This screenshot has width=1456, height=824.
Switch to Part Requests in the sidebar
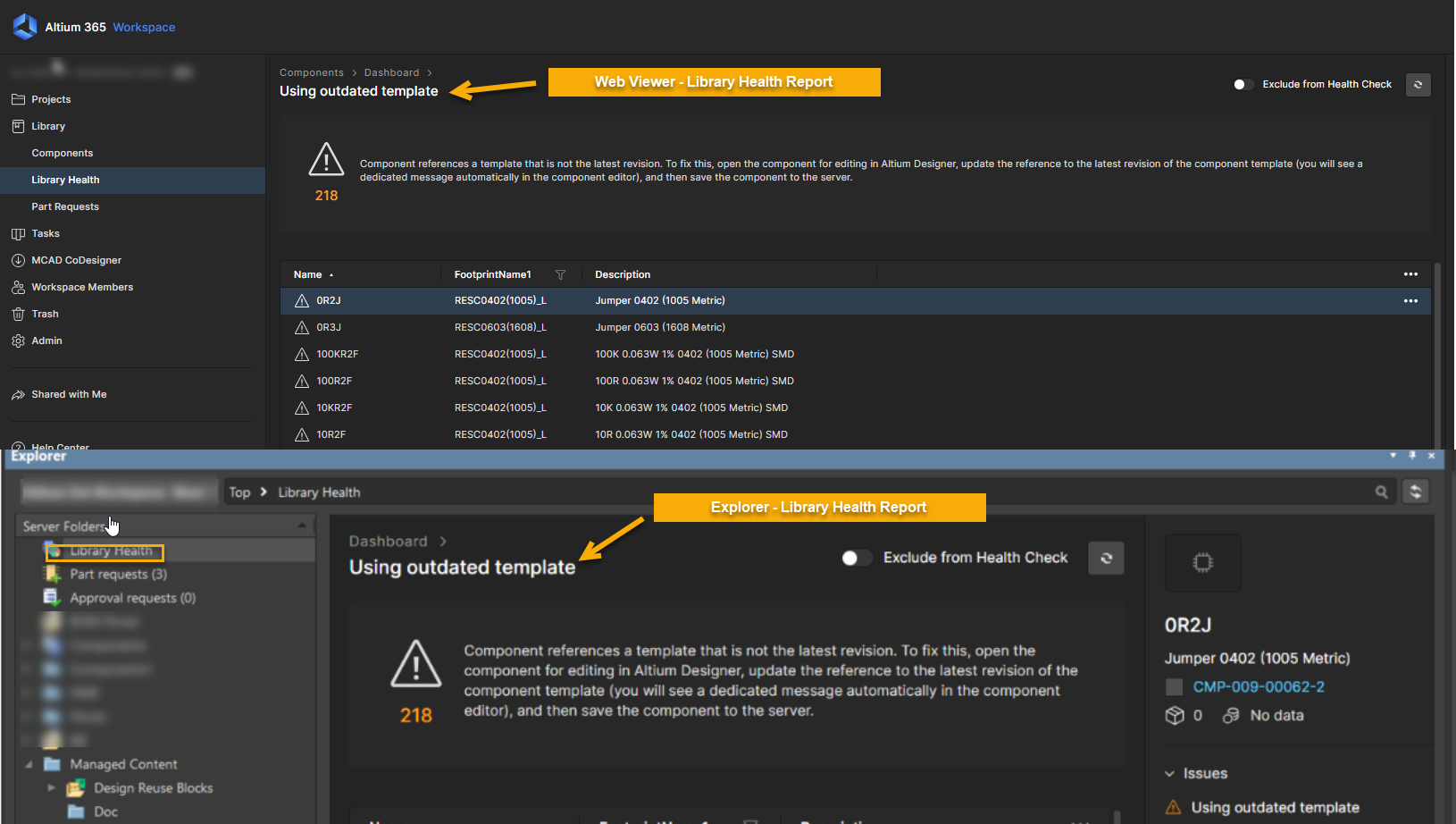click(x=65, y=206)
